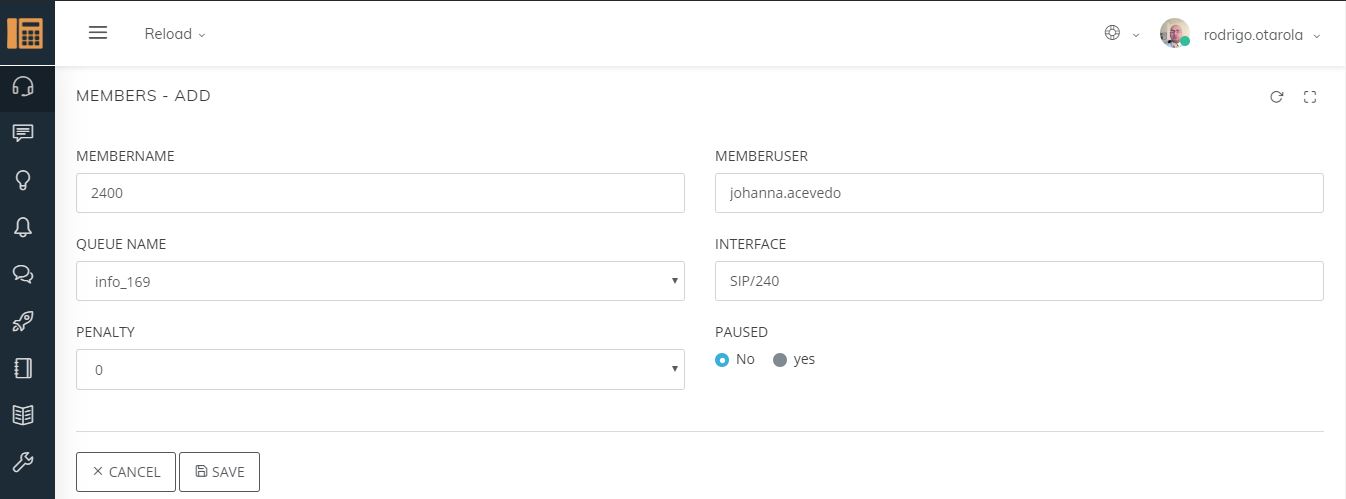1346x499 pixels.
Task: Open notifications bell in sidebar
Action: 22,227
